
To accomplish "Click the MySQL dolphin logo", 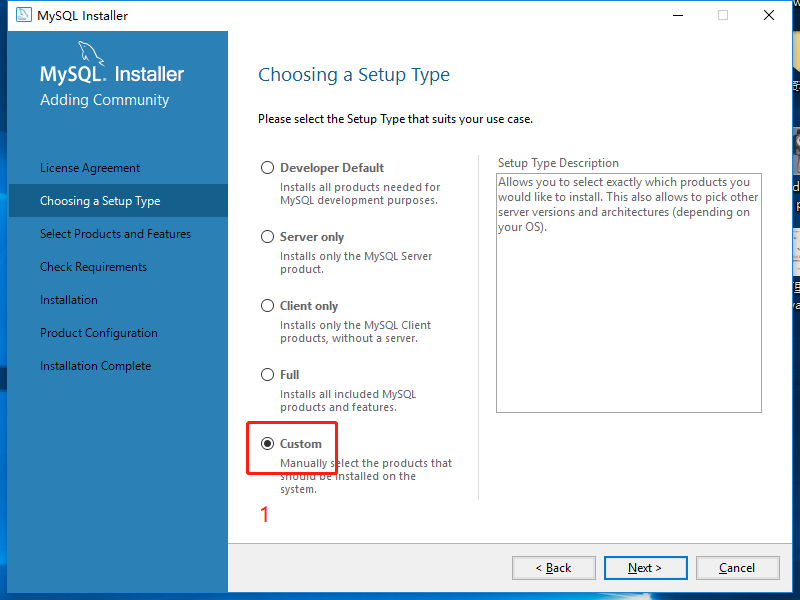I will pyautogui.click(x=91, y=53).
